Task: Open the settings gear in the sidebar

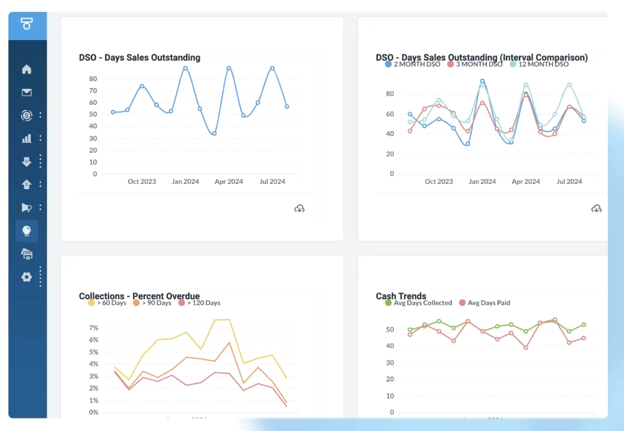Action: pyautogui.click(x=27, y=277)
